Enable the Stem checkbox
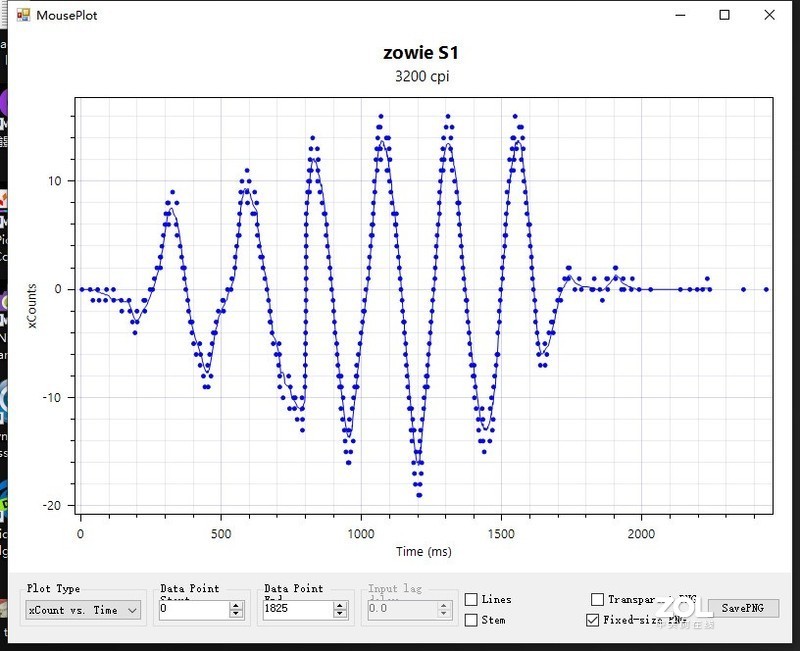Image resolution: width=800 pixels, height=651 pixels. coord(471,620)
